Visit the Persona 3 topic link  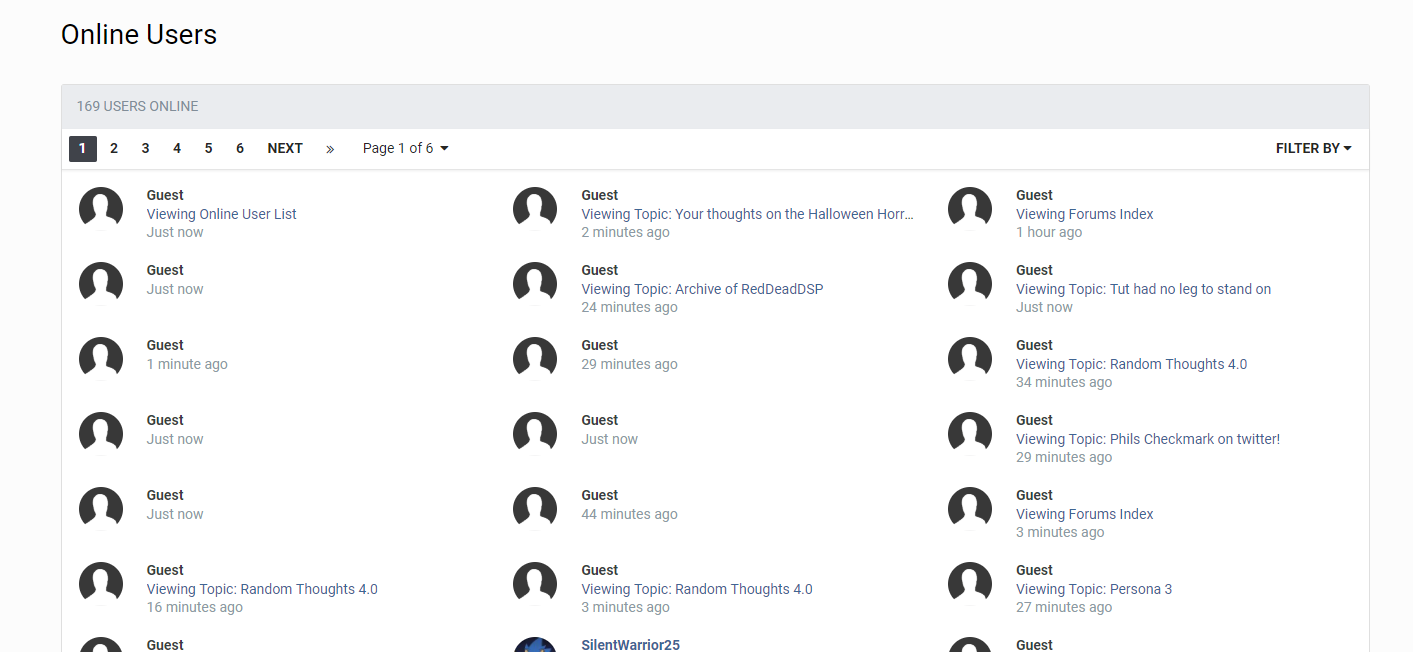(1094, 589)
